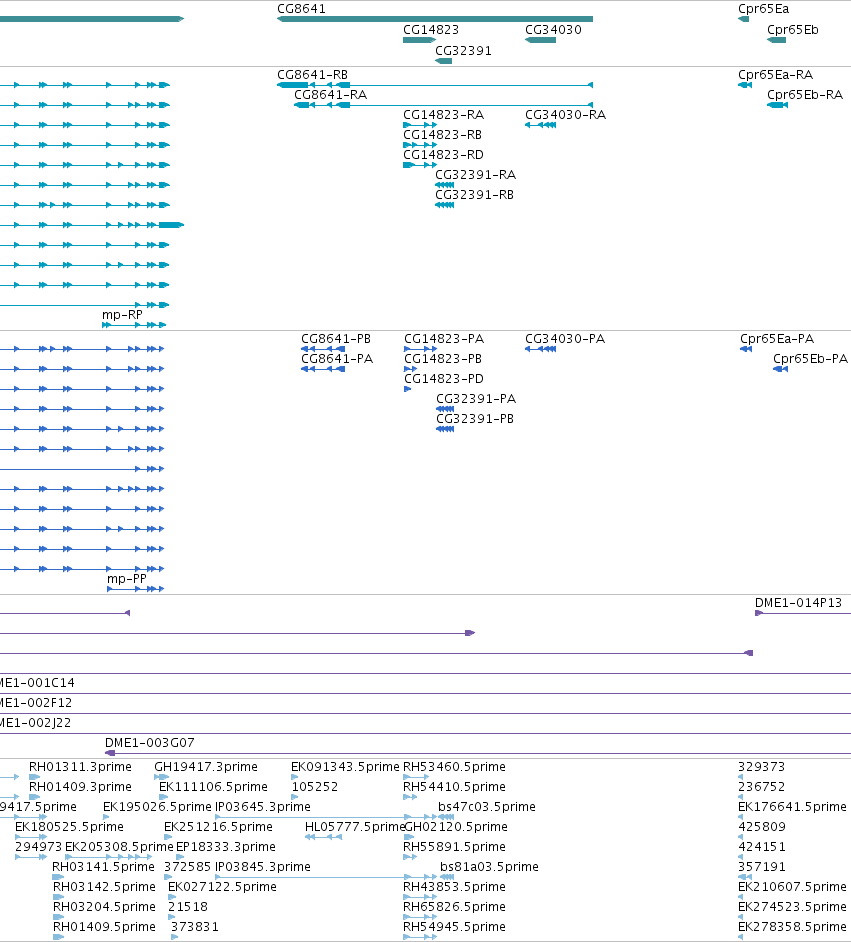Select protein CG14823-PD
The height and width of the screenshot is (942, 851).
point(407,389)
